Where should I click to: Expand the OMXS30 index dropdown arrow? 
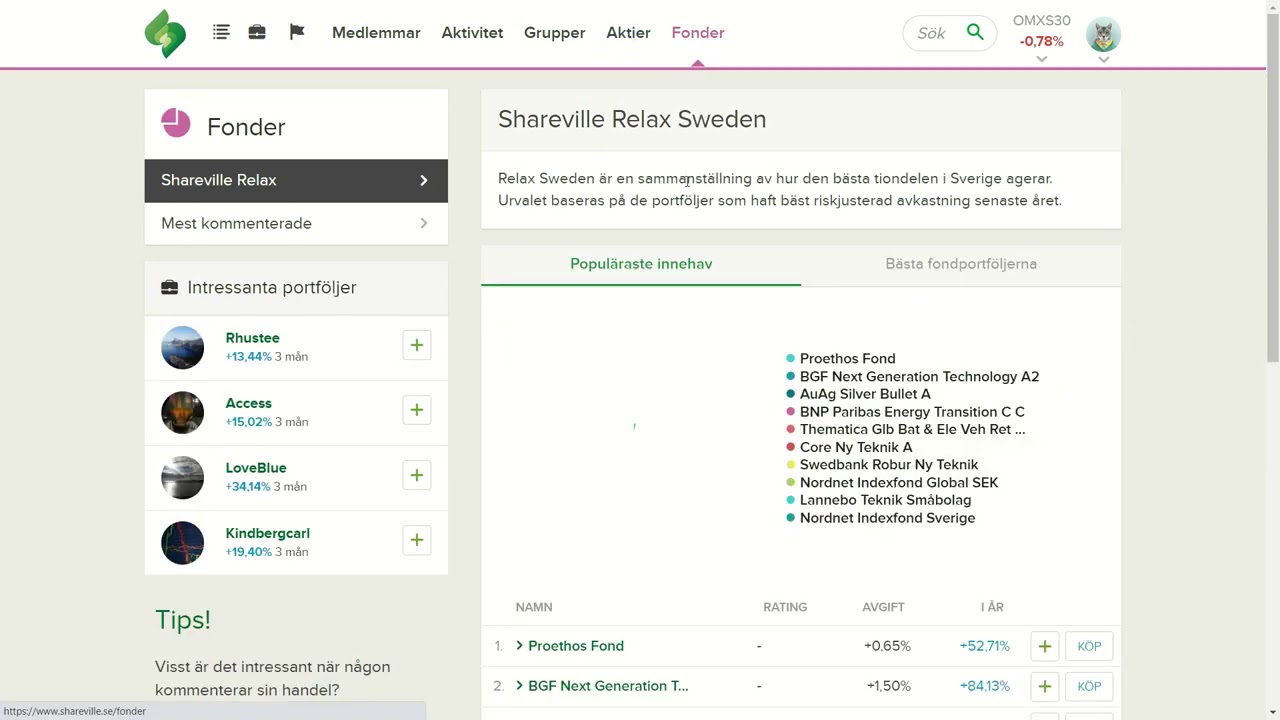(x=1041, y=59)
